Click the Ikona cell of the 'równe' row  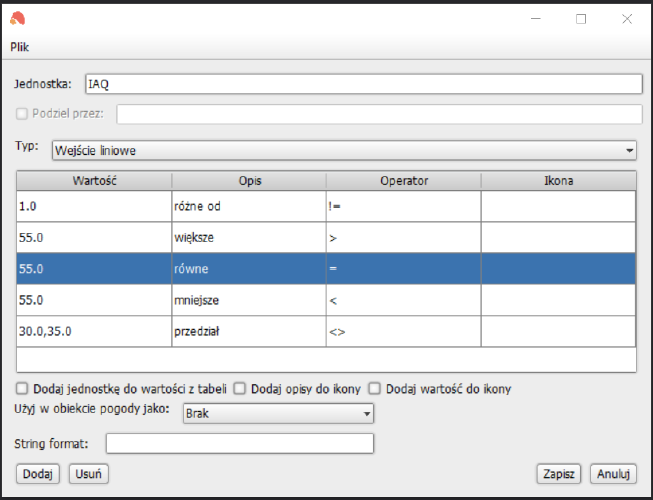pos(558,269)
